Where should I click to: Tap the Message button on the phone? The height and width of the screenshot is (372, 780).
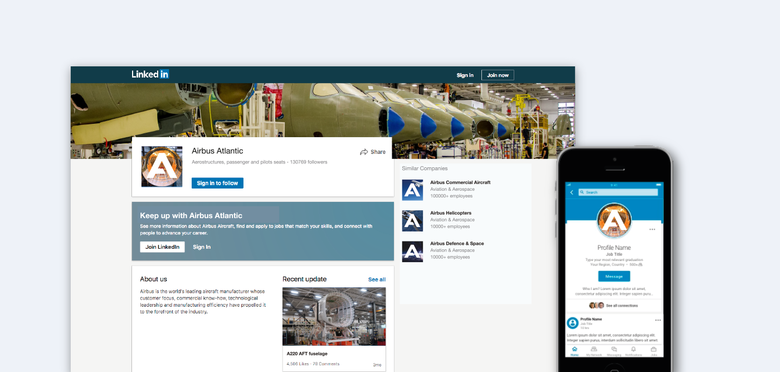coord(614,277)
